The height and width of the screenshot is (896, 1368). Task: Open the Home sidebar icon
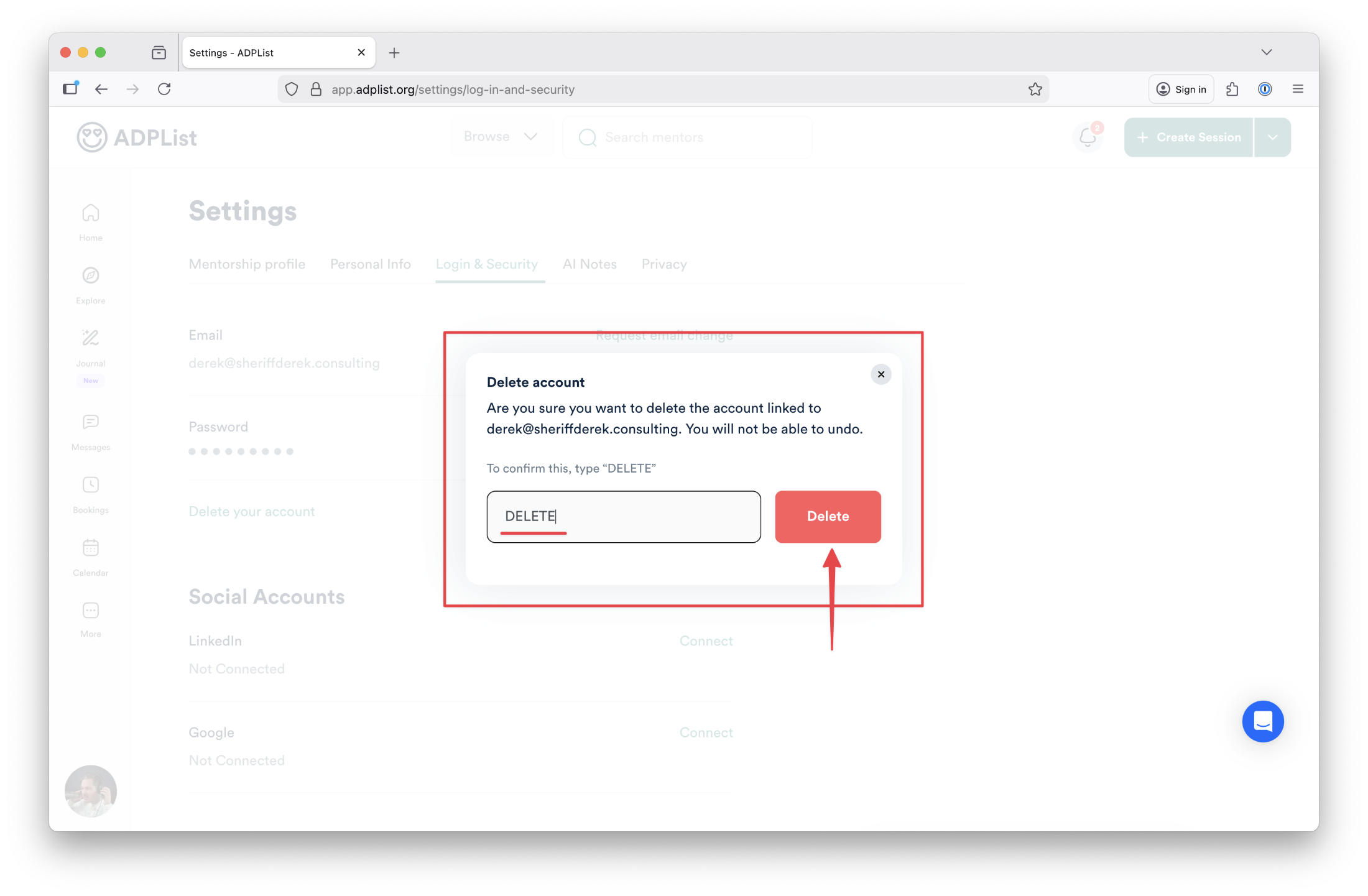(x=90, y=213)
